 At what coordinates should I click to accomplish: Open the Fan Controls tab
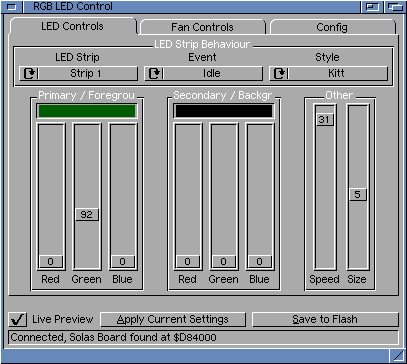(x=202, y=27)
